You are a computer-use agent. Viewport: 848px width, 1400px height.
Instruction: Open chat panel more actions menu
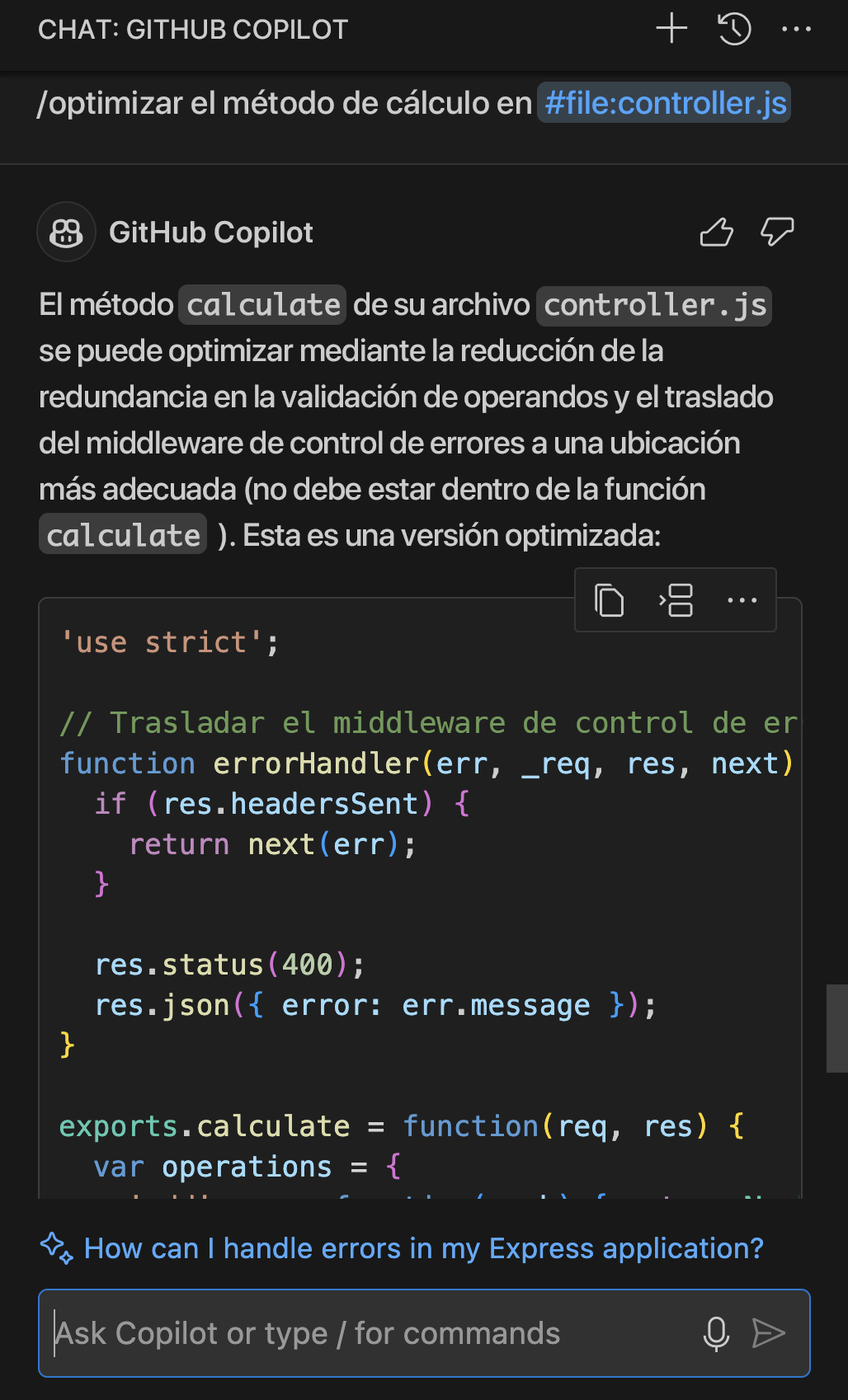click(x=796, y=29)
